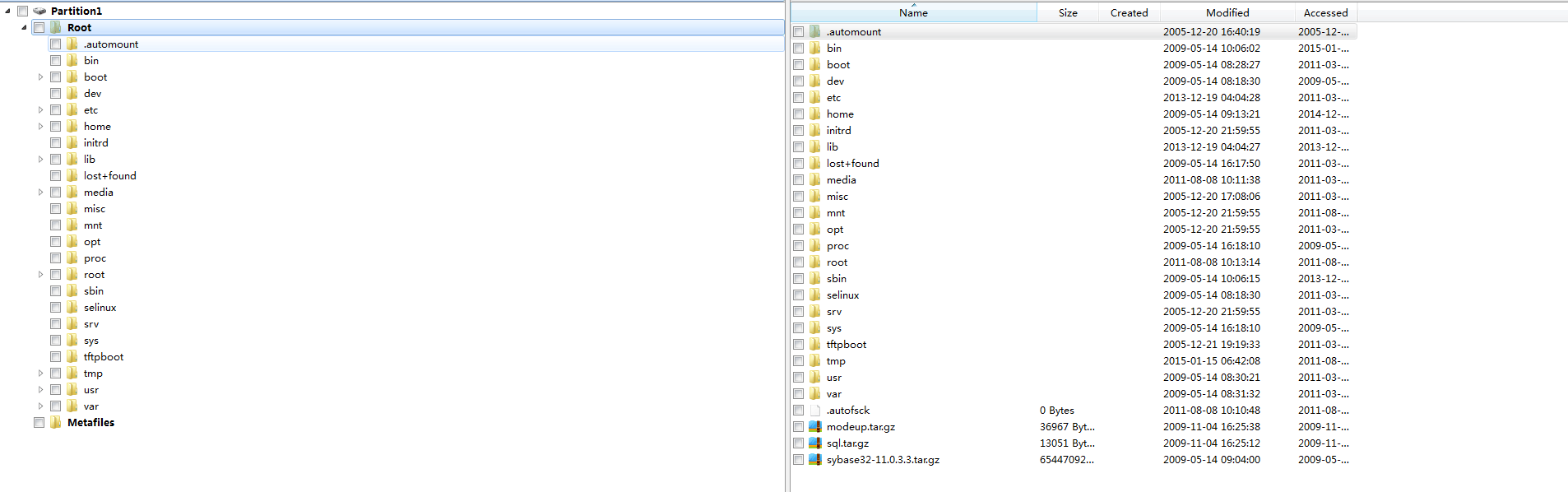The image size is (1568, 492).
Task: Click the Metafiles folder icon in the tree
Action: pyautogui.click(x=56, y=422)
